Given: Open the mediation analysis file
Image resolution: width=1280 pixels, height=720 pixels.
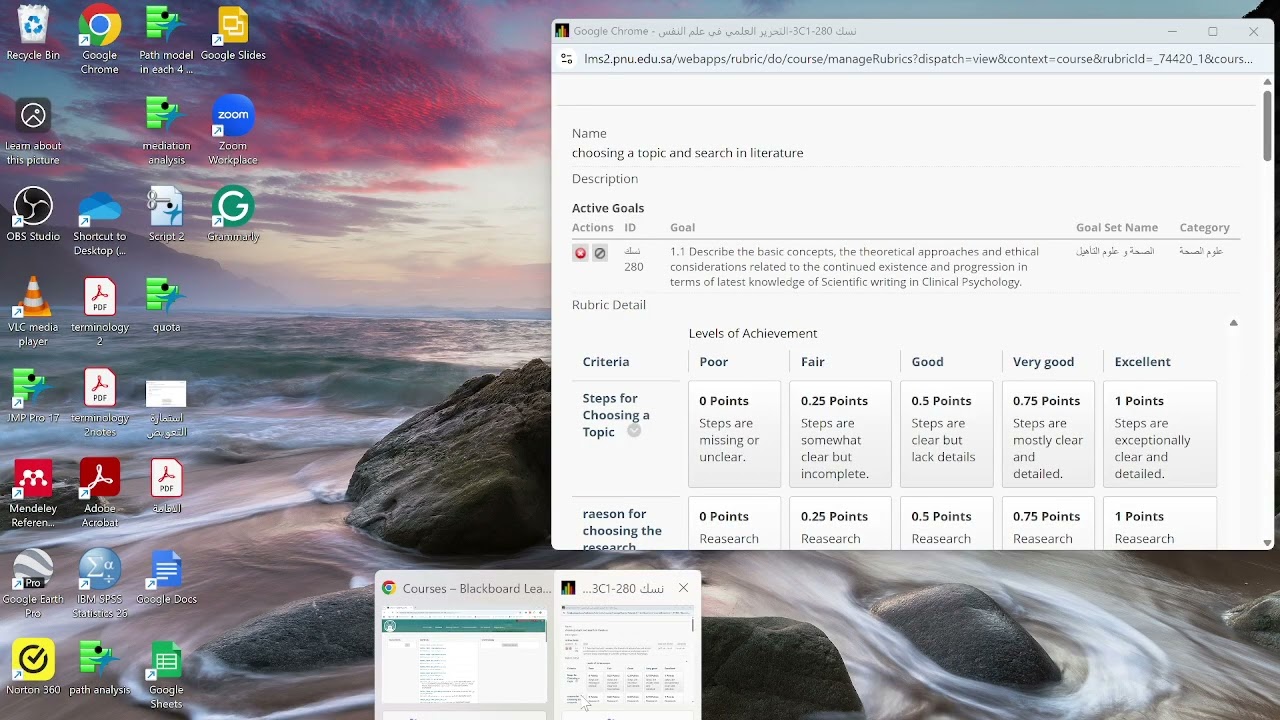Looking at the screenshot, I should tap(166, 131).
